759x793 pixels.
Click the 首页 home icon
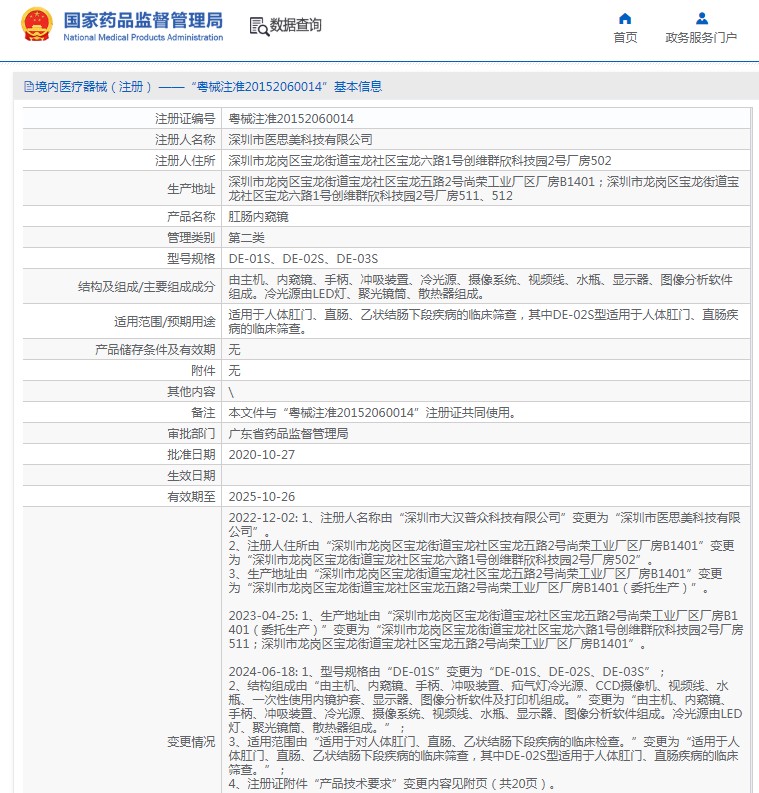(625, 19)
